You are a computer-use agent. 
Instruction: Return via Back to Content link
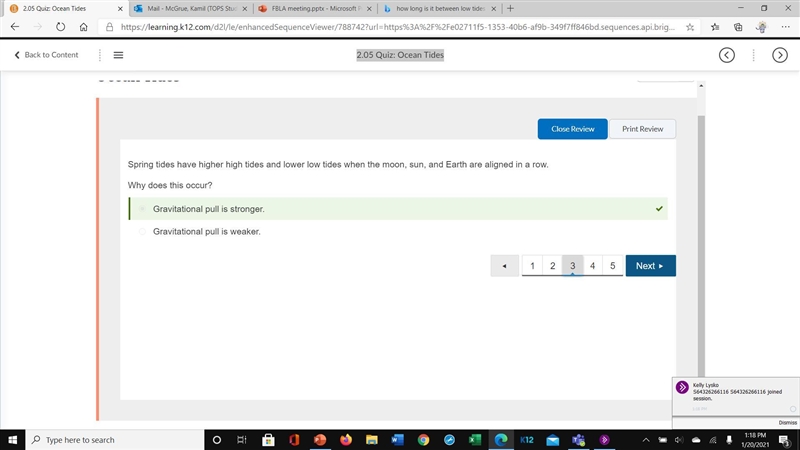(46, 55)
